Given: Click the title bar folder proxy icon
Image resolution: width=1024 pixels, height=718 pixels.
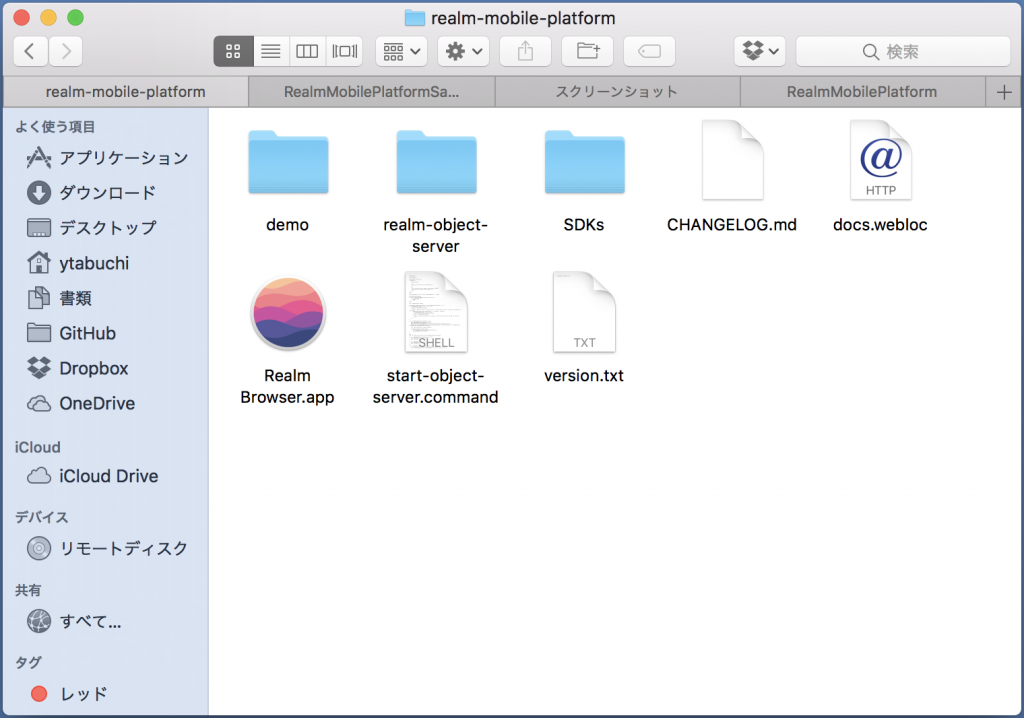Looking at the screenshot, I should [x=415, y=18].
